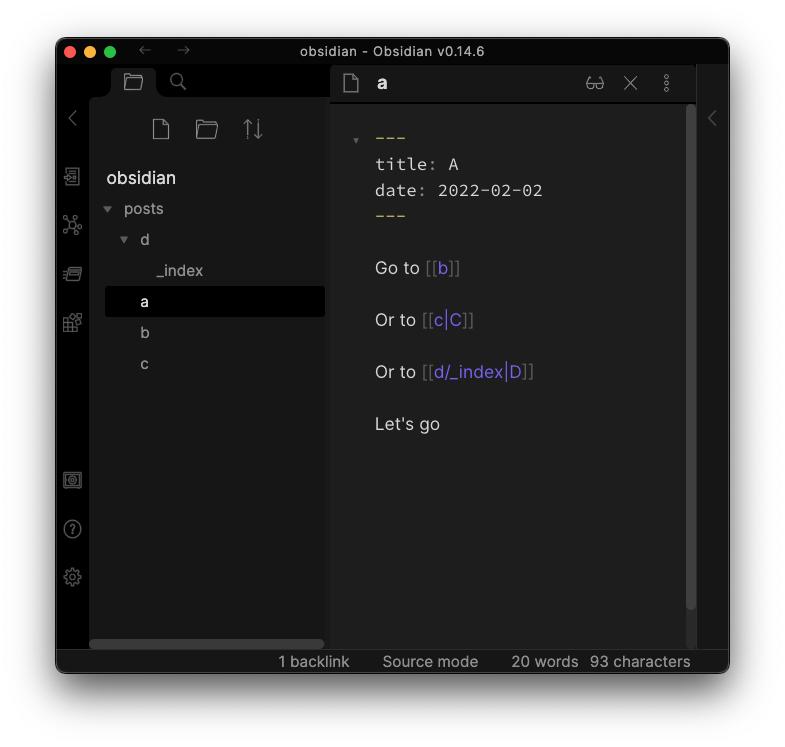This screenshot has width=785, height=747.
Task: Toggle reading view with glasses icon
Action: (x=595, y=83)
